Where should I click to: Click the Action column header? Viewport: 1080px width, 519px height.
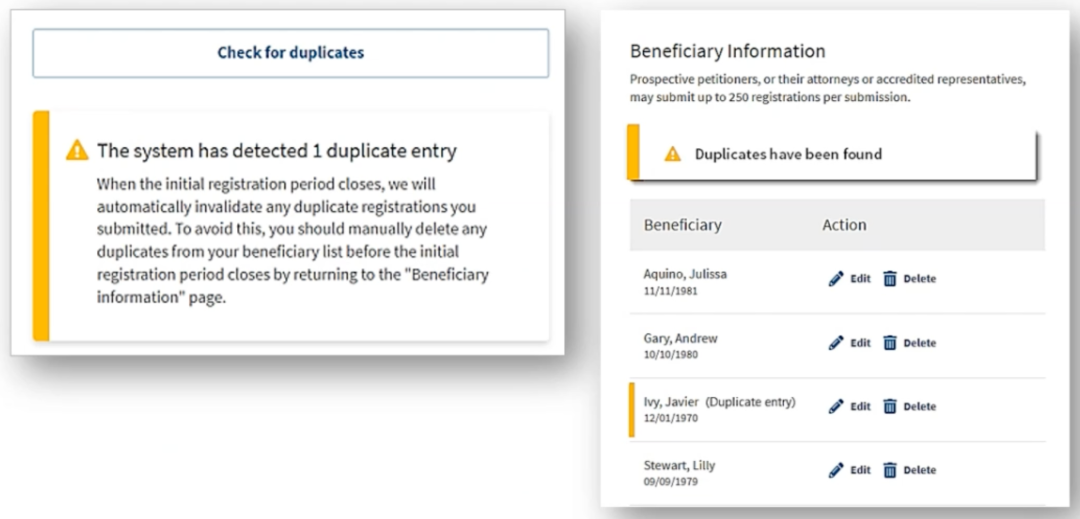click(x=844, y=225)
